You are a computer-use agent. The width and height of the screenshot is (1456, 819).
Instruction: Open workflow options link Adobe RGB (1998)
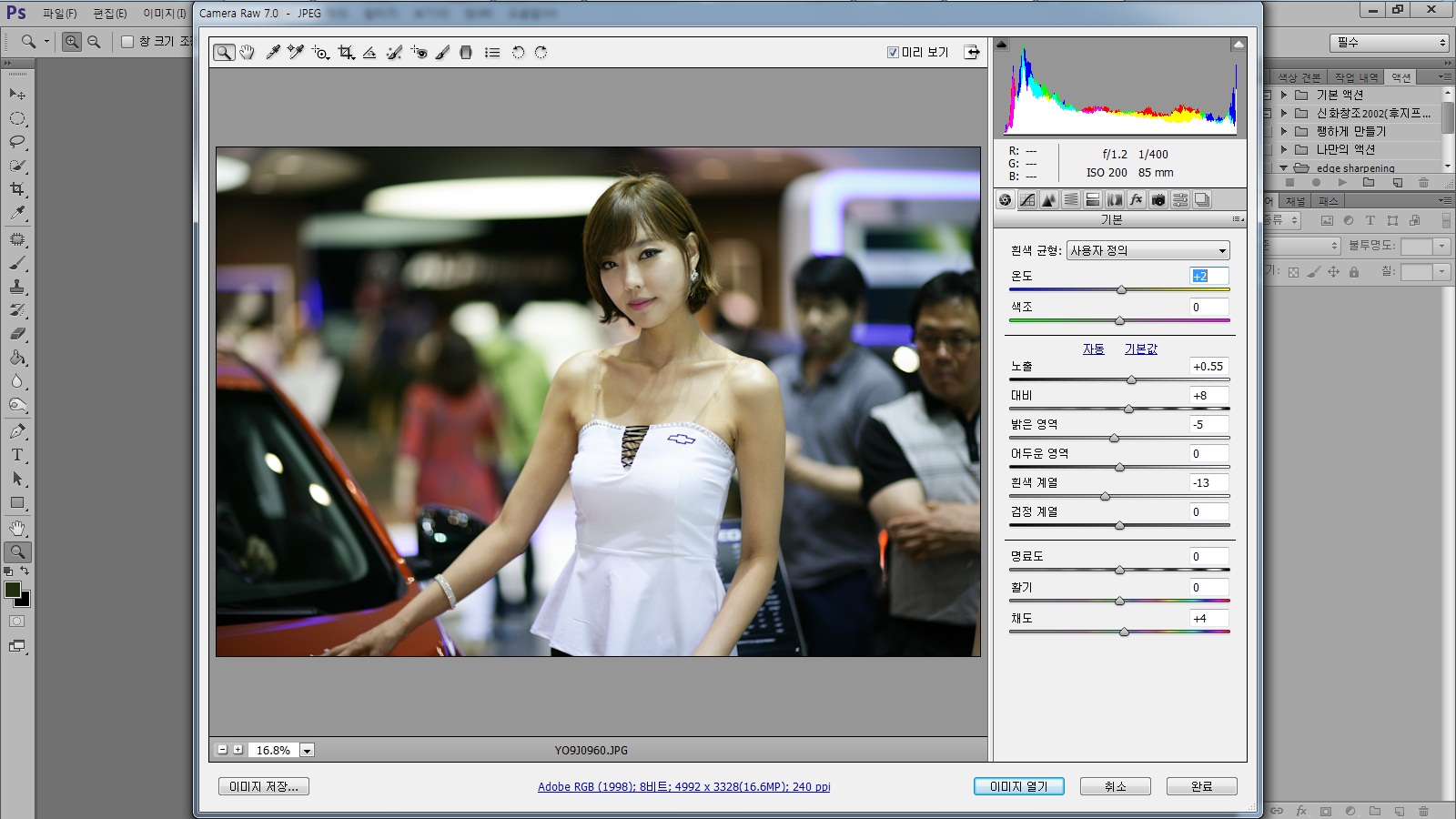(683, 787)
